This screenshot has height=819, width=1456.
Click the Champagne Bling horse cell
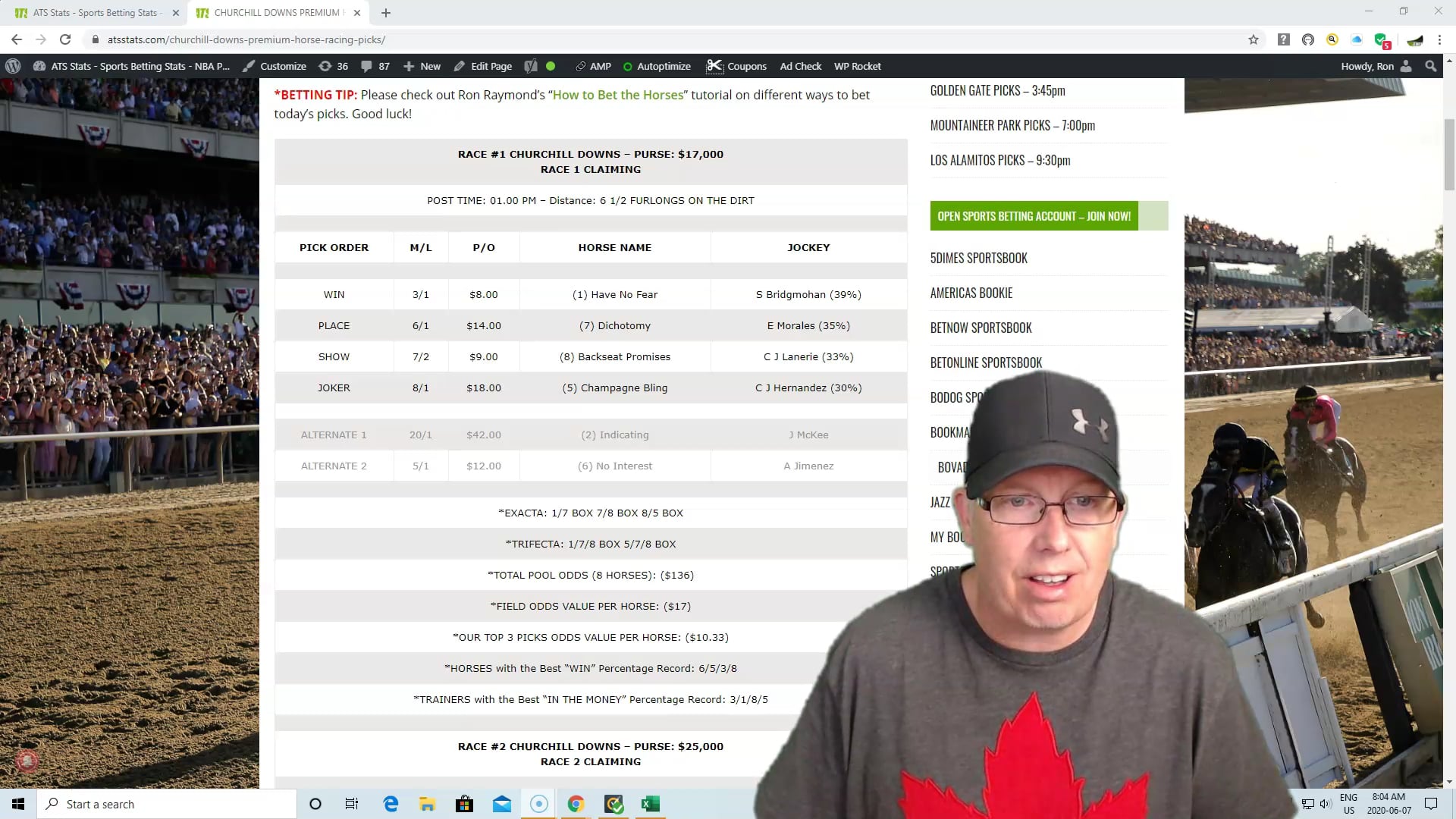(615, 388)
